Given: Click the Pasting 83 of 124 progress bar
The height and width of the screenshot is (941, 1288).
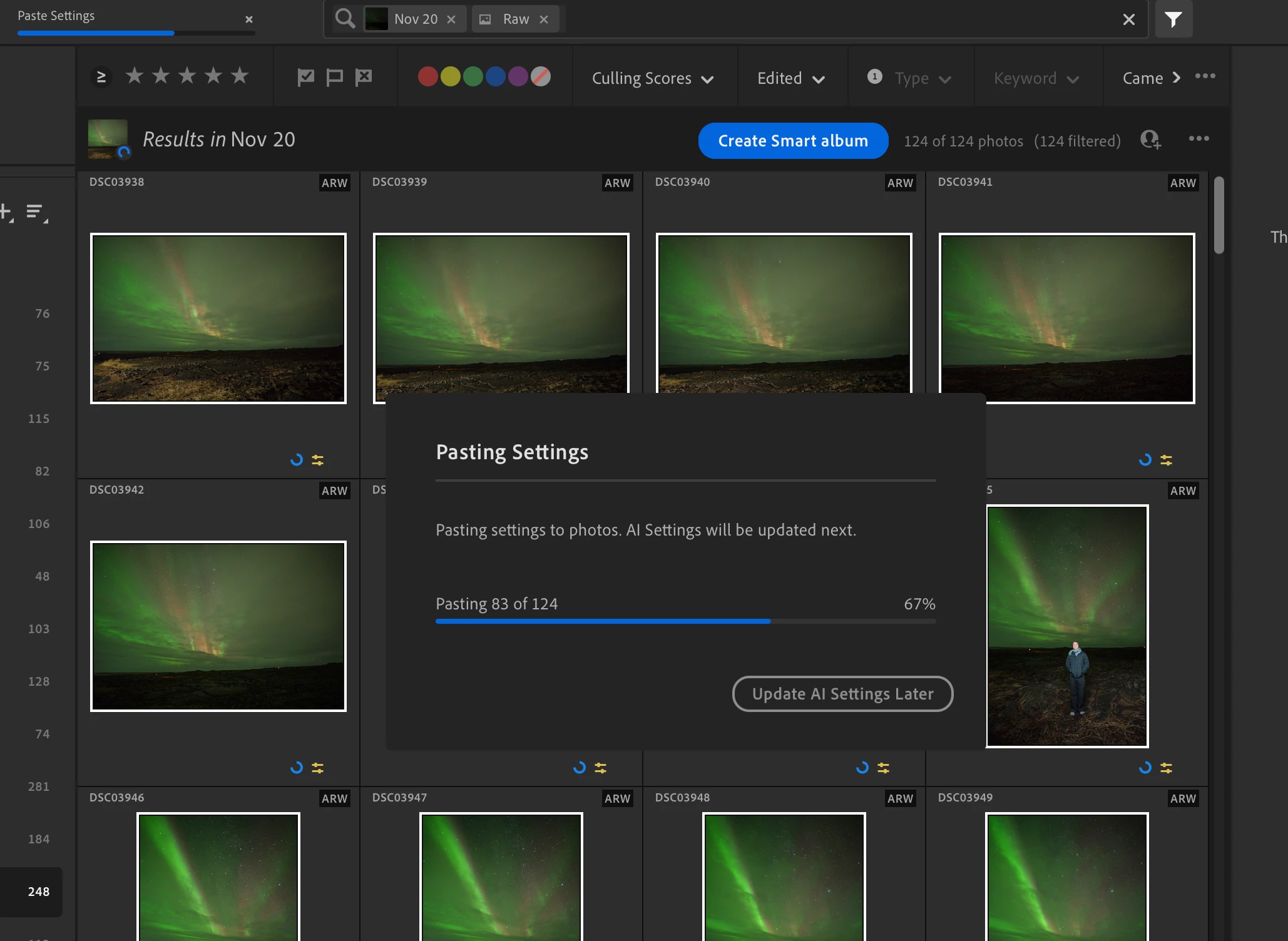Looking at the screenshot, I should [x=686, y=621].
